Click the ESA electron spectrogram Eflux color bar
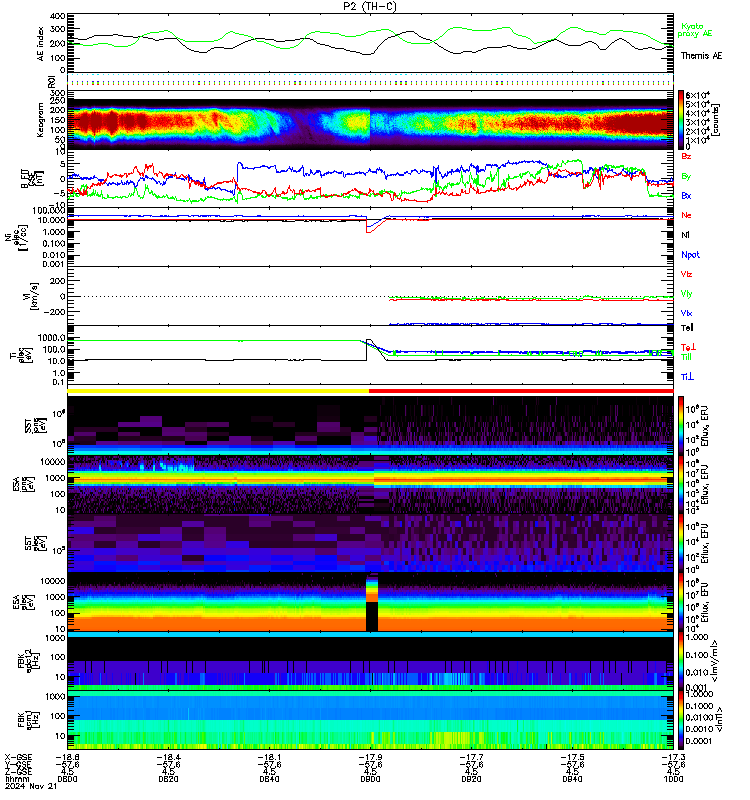This screenshot has height=800, width=750. (681, 603)
